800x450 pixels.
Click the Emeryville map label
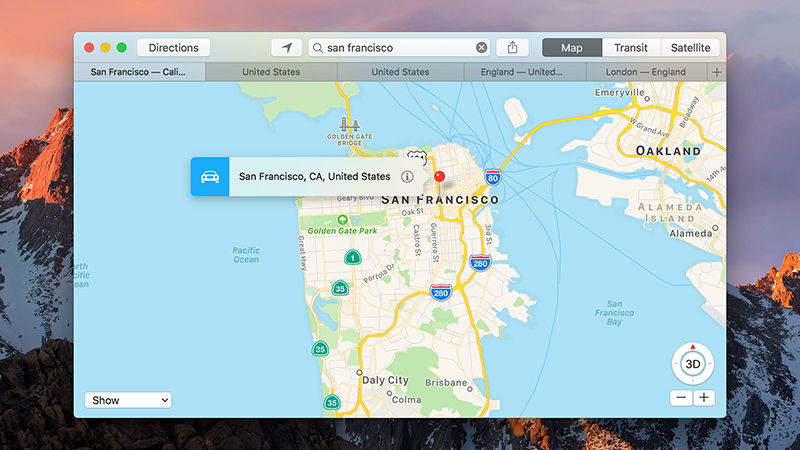(x=619, y=93)
